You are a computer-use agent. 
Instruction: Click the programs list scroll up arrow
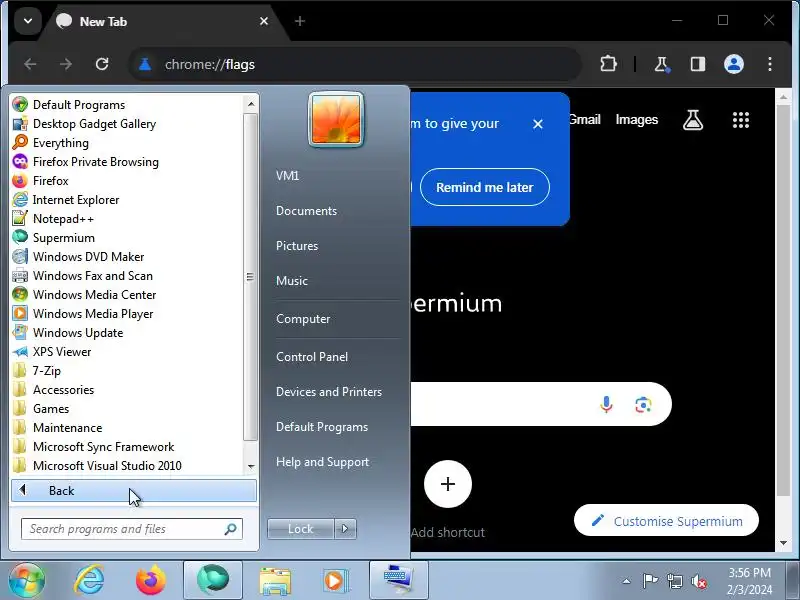[251, 104]
